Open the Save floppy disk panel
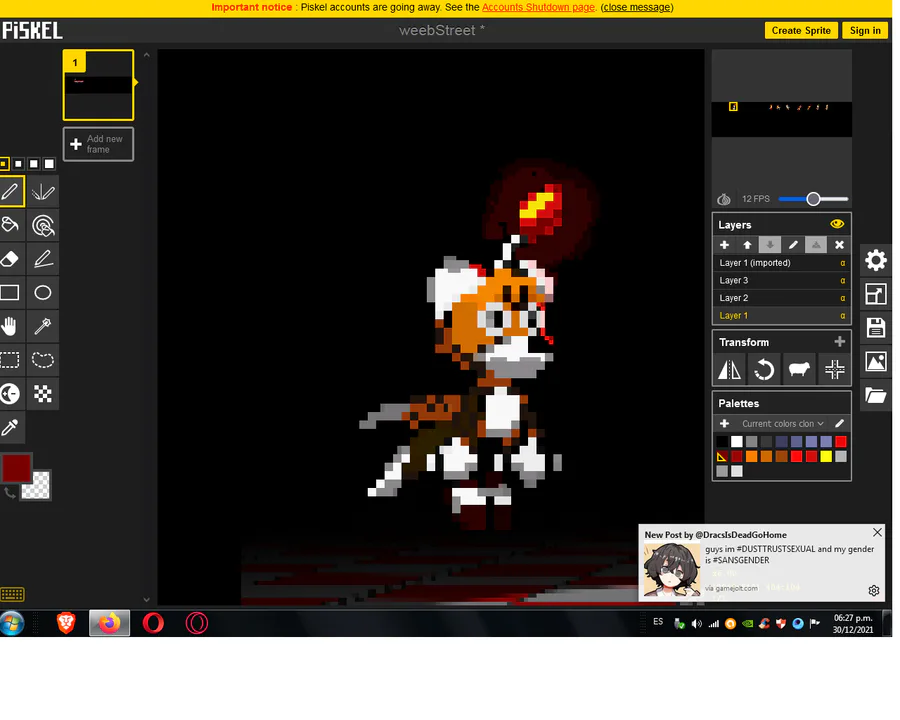 click(x=876, y=328)
